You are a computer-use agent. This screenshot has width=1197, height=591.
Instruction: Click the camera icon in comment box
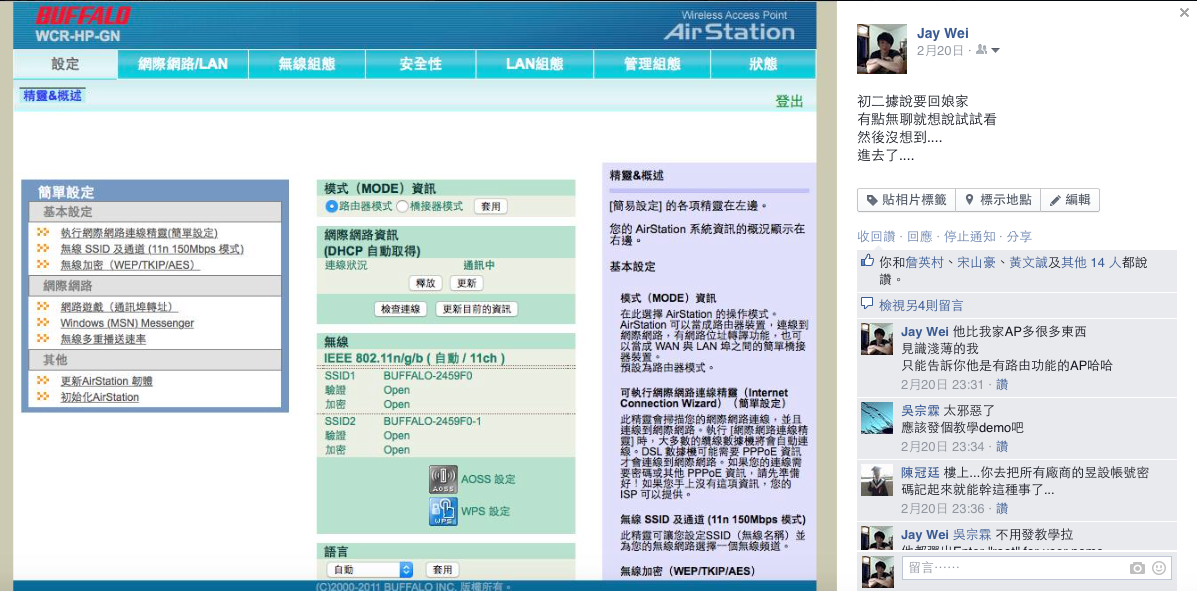coord(1137,568)
